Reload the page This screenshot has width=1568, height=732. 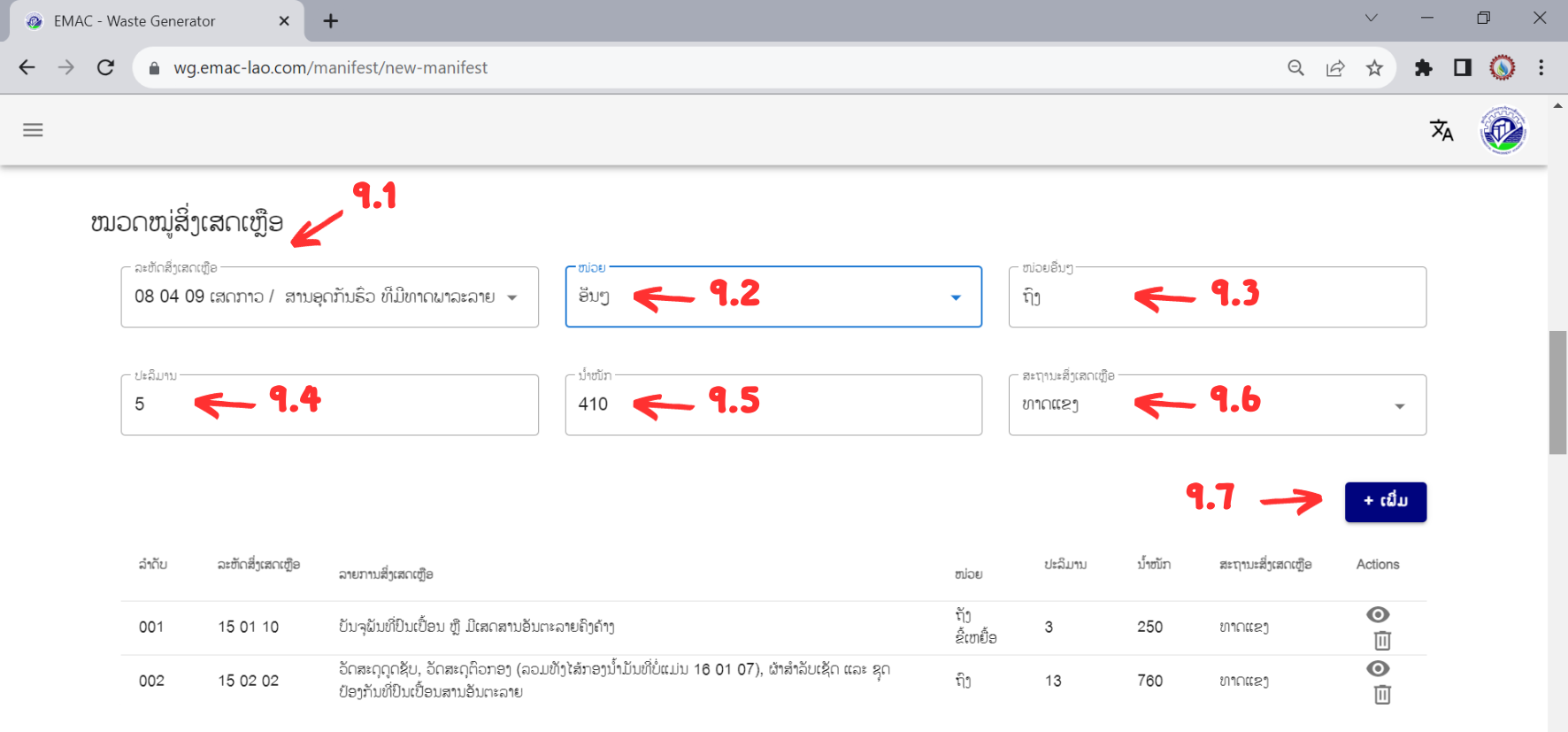tap(105, 68)
